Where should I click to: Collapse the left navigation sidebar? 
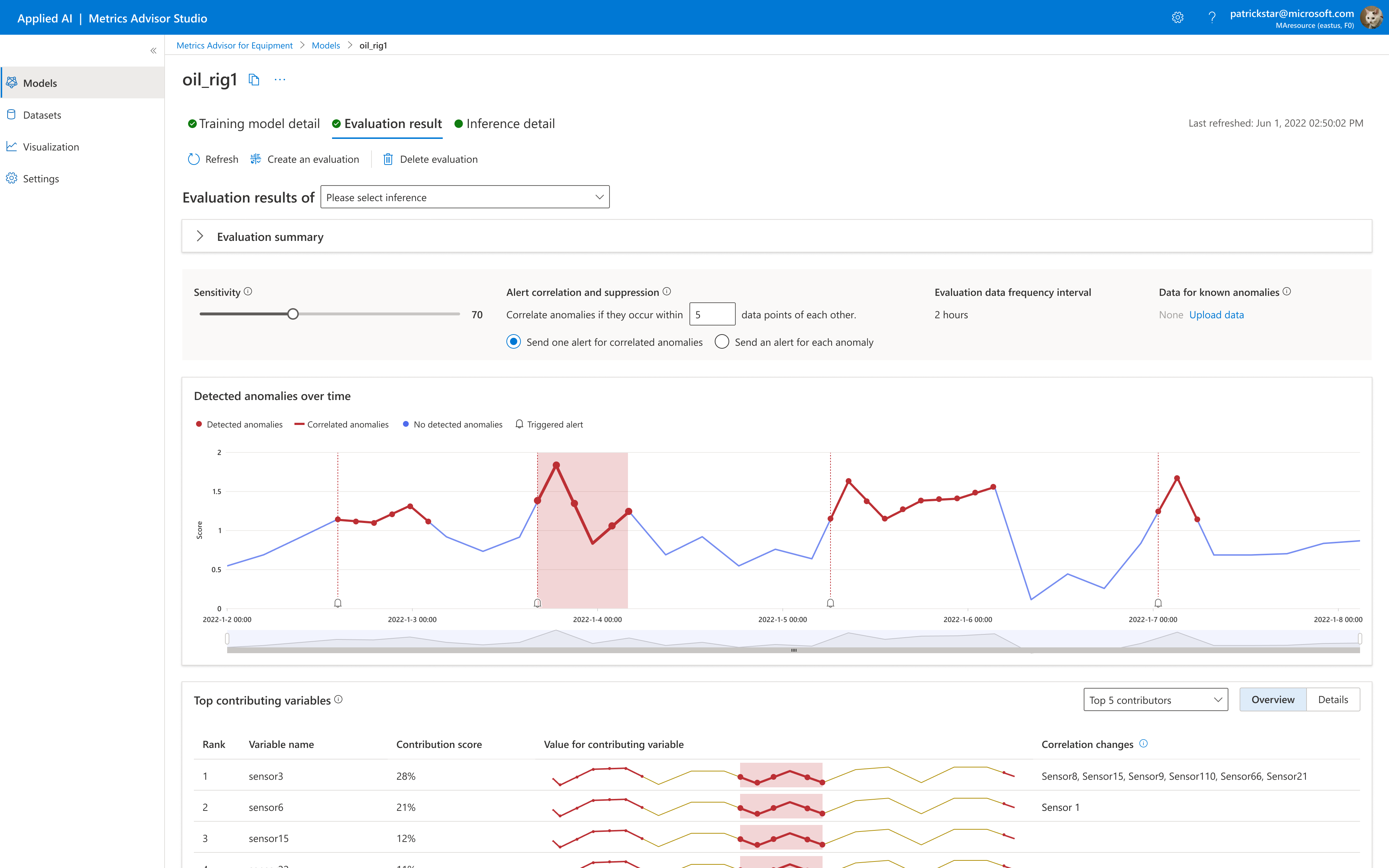153,51
